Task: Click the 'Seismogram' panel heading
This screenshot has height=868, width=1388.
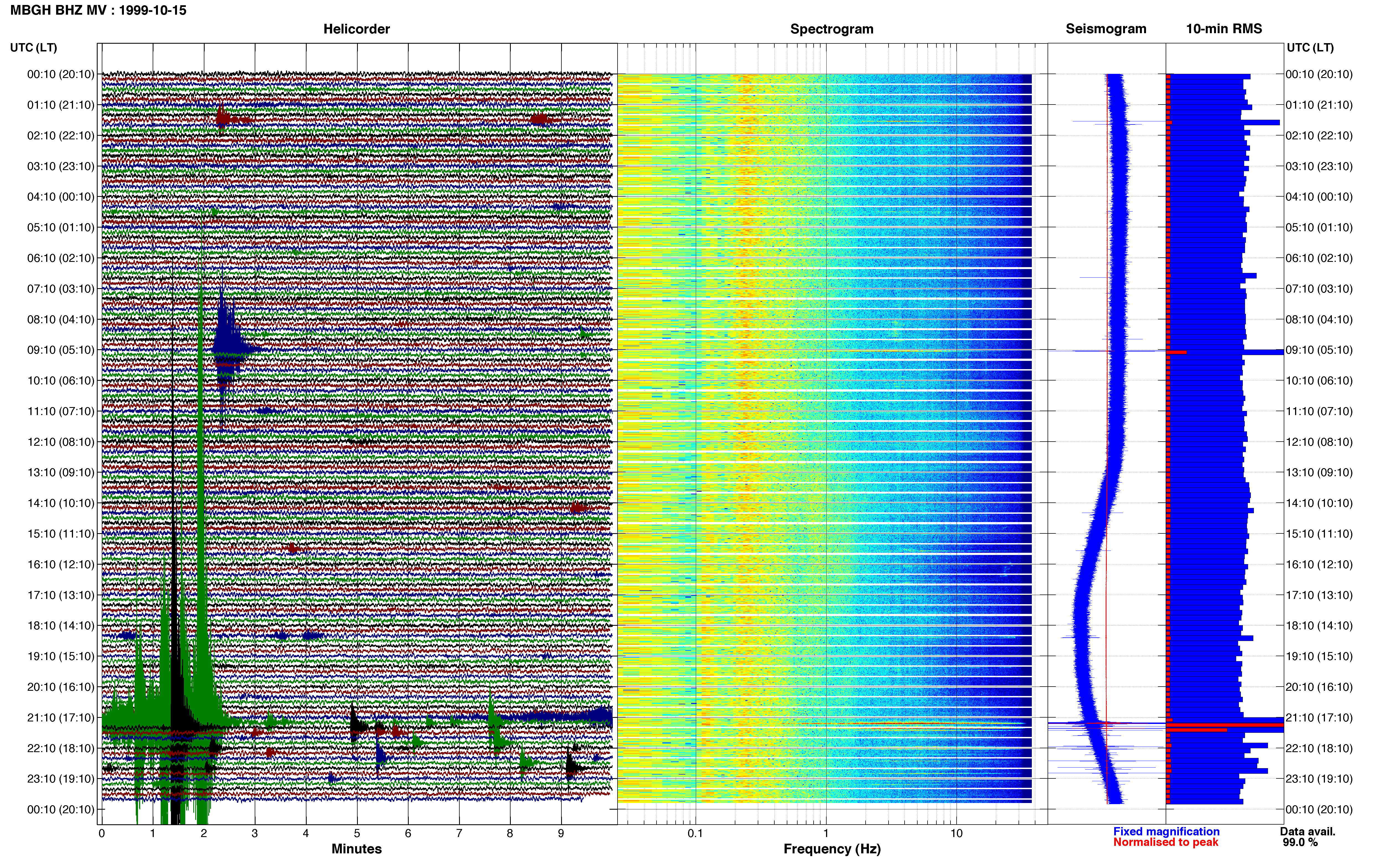Action: pyautogui.click(x=1106, y=29)
